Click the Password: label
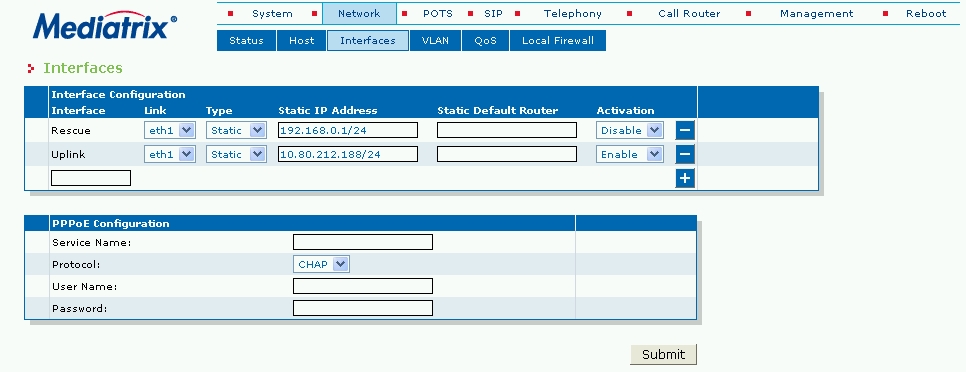Screen dimensions: 966x372 click(79, 309)
